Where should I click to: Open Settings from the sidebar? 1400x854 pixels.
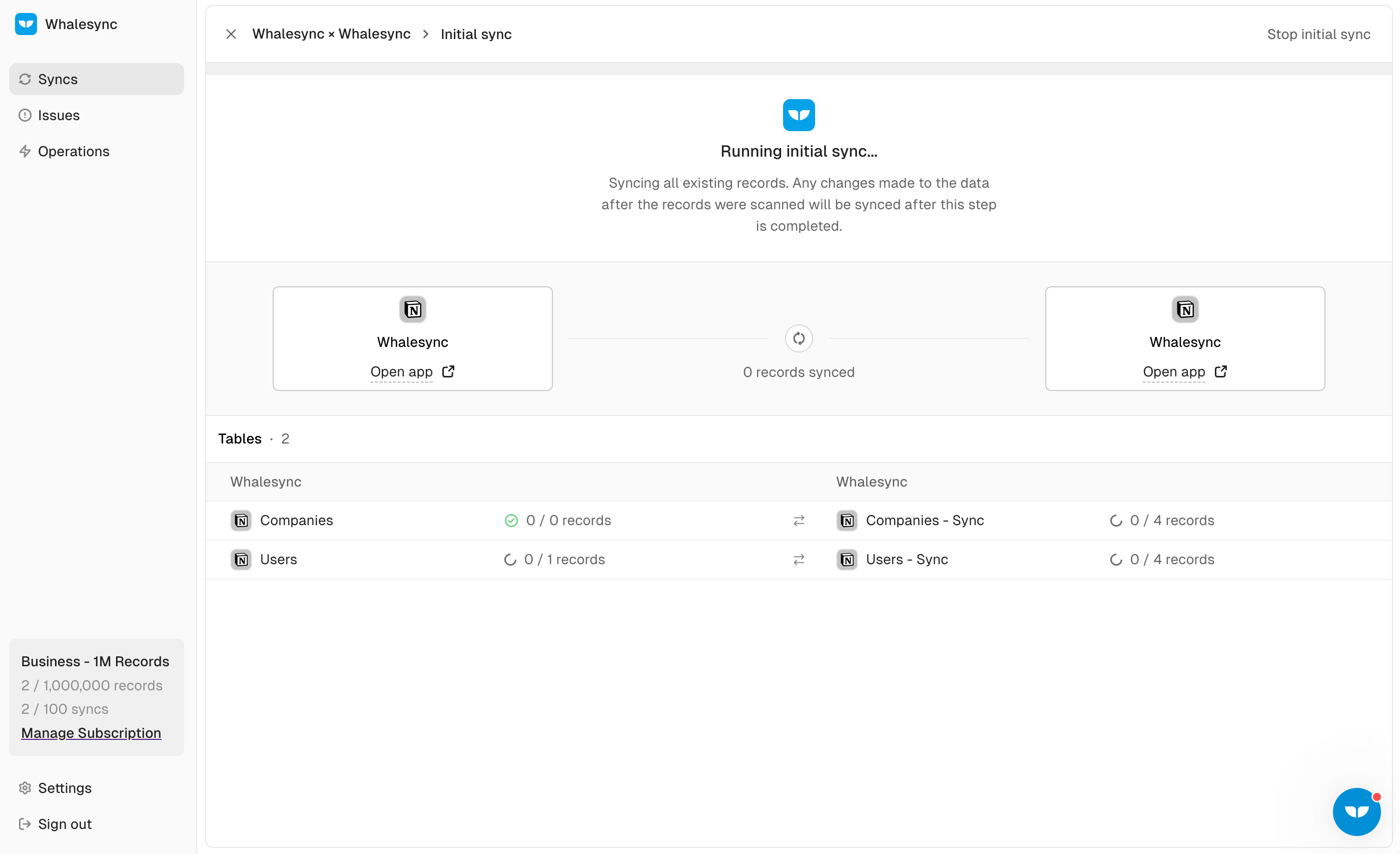point(97,788)
